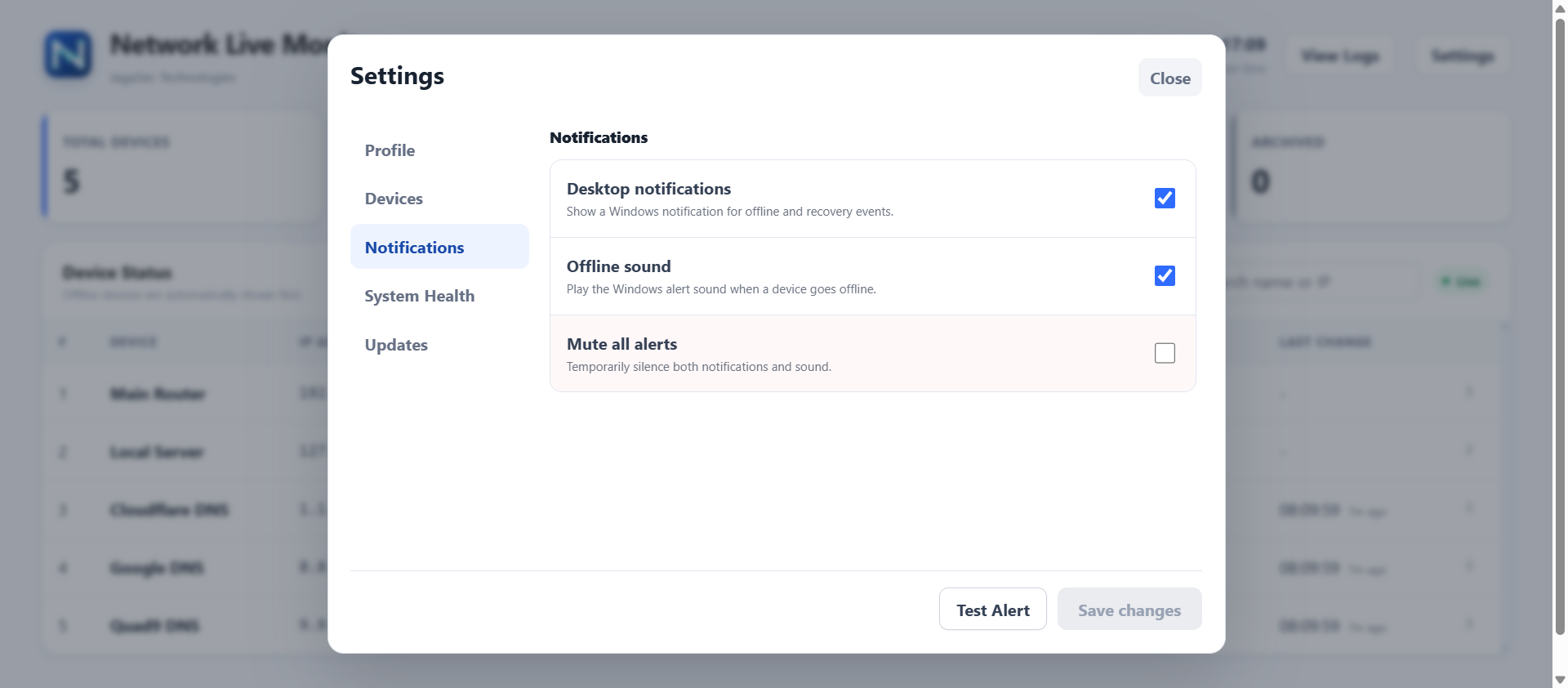Enable the Mute all alerts checkbox
The width and height of the screenshot is (1568, 688).
(1165, 354)
